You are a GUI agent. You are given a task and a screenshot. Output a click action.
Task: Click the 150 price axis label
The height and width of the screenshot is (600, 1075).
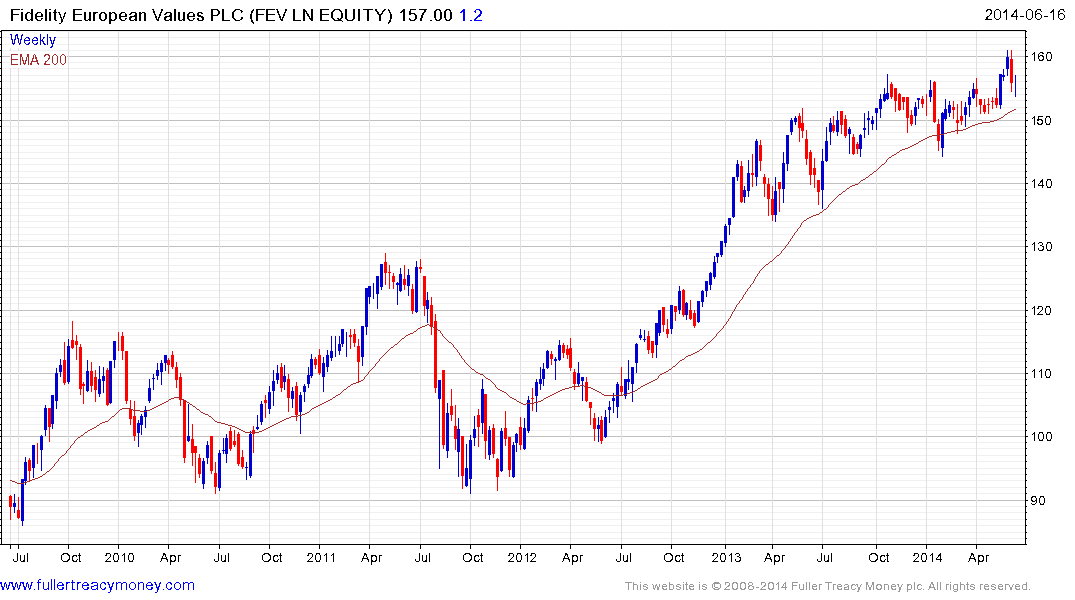[x=1042, y=121]
